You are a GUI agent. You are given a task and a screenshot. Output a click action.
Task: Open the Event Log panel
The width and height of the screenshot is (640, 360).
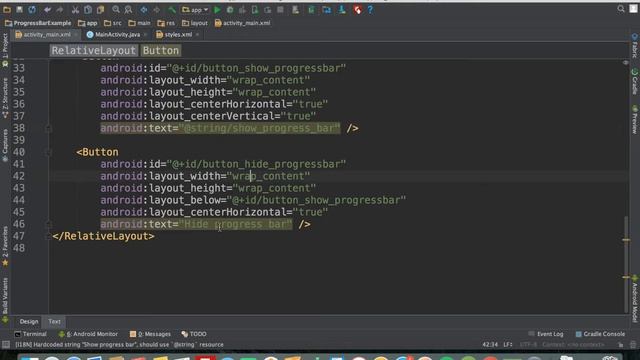(x=546, y=334)
